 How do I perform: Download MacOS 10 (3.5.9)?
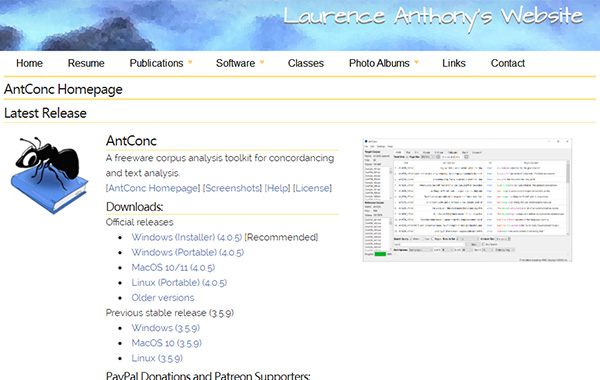166,343
